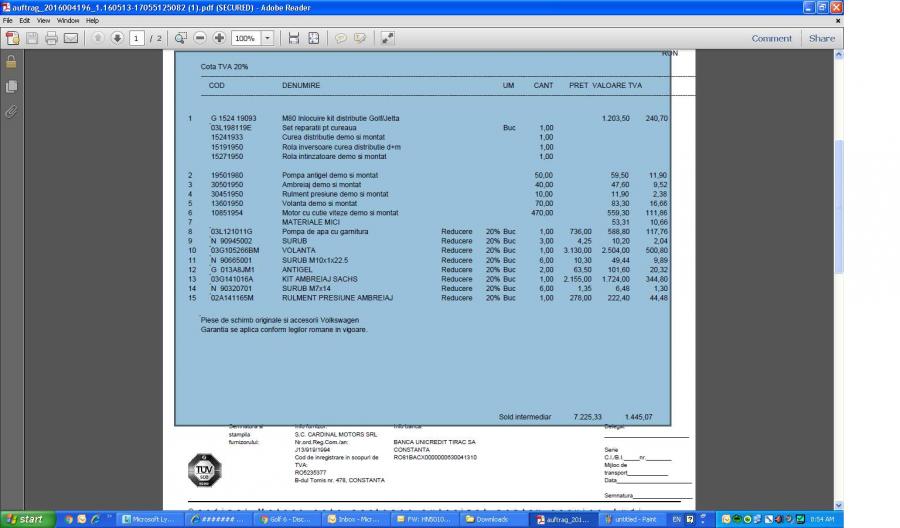
Task: Click the Print document icon
Action: (51, 38)
